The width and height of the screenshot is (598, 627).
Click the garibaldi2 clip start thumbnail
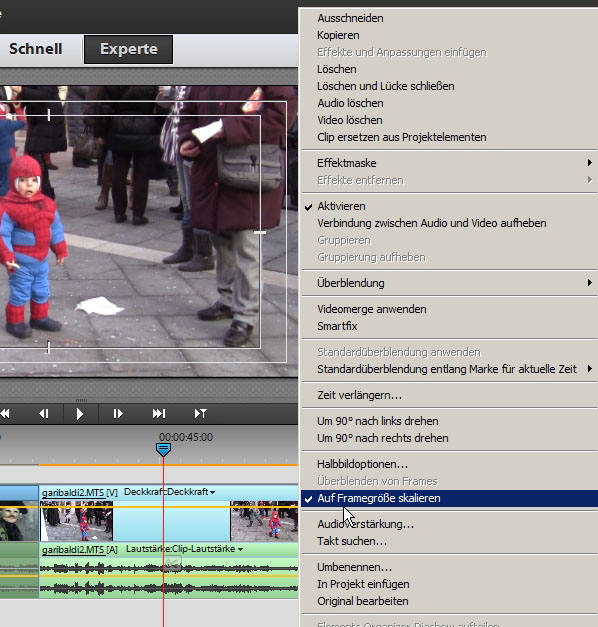coord(76,521)
